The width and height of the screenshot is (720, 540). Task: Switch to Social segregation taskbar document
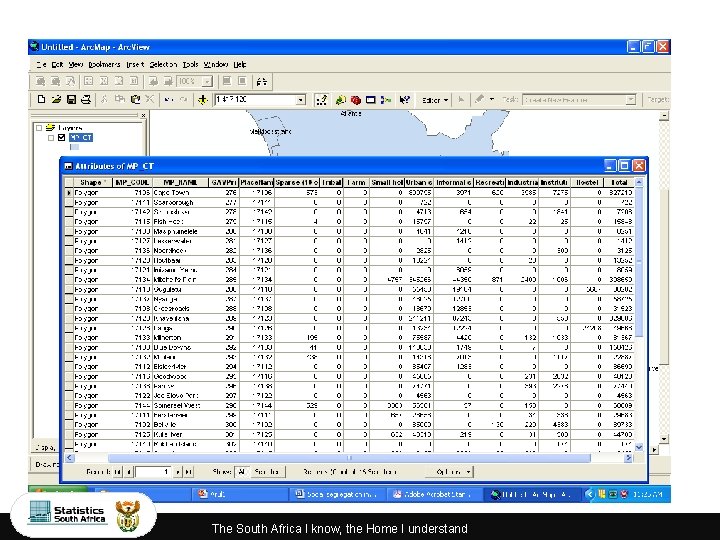337,494
